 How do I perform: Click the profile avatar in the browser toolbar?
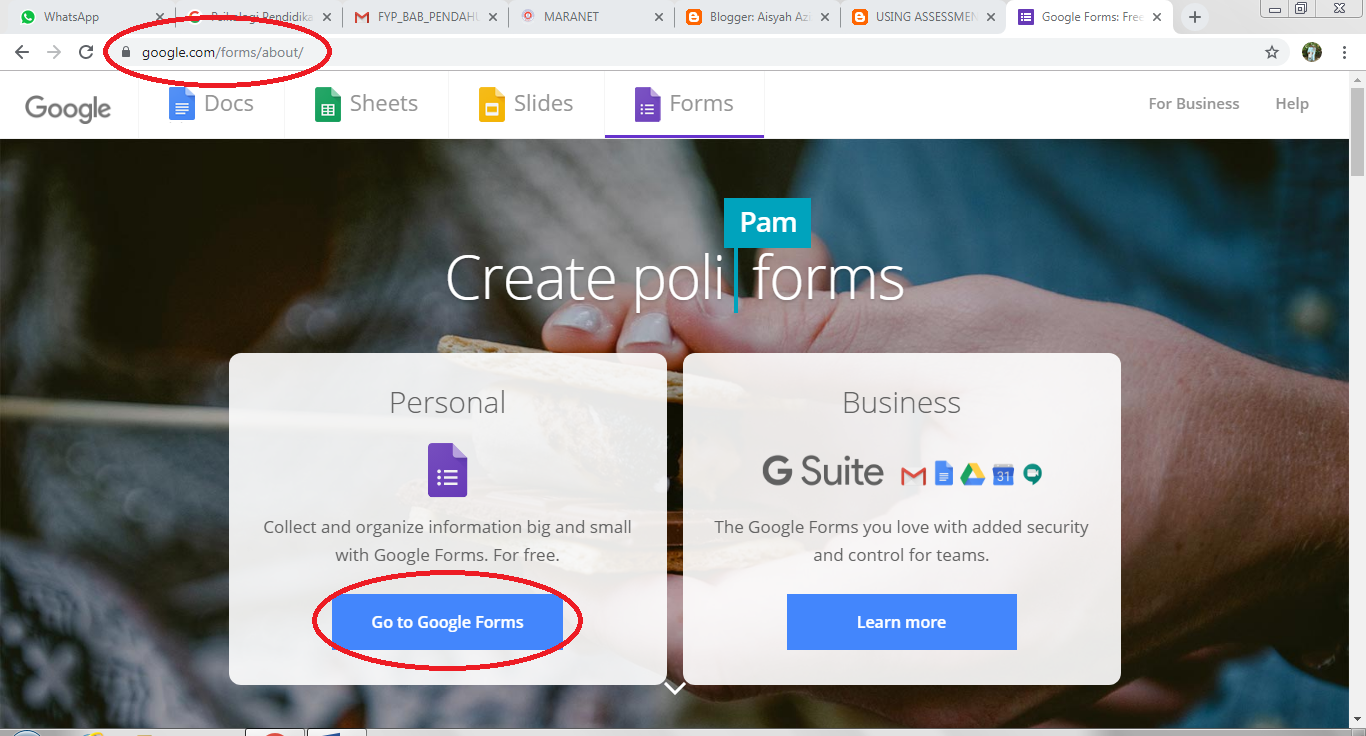pyautogui.click(x=1311, y=51)
